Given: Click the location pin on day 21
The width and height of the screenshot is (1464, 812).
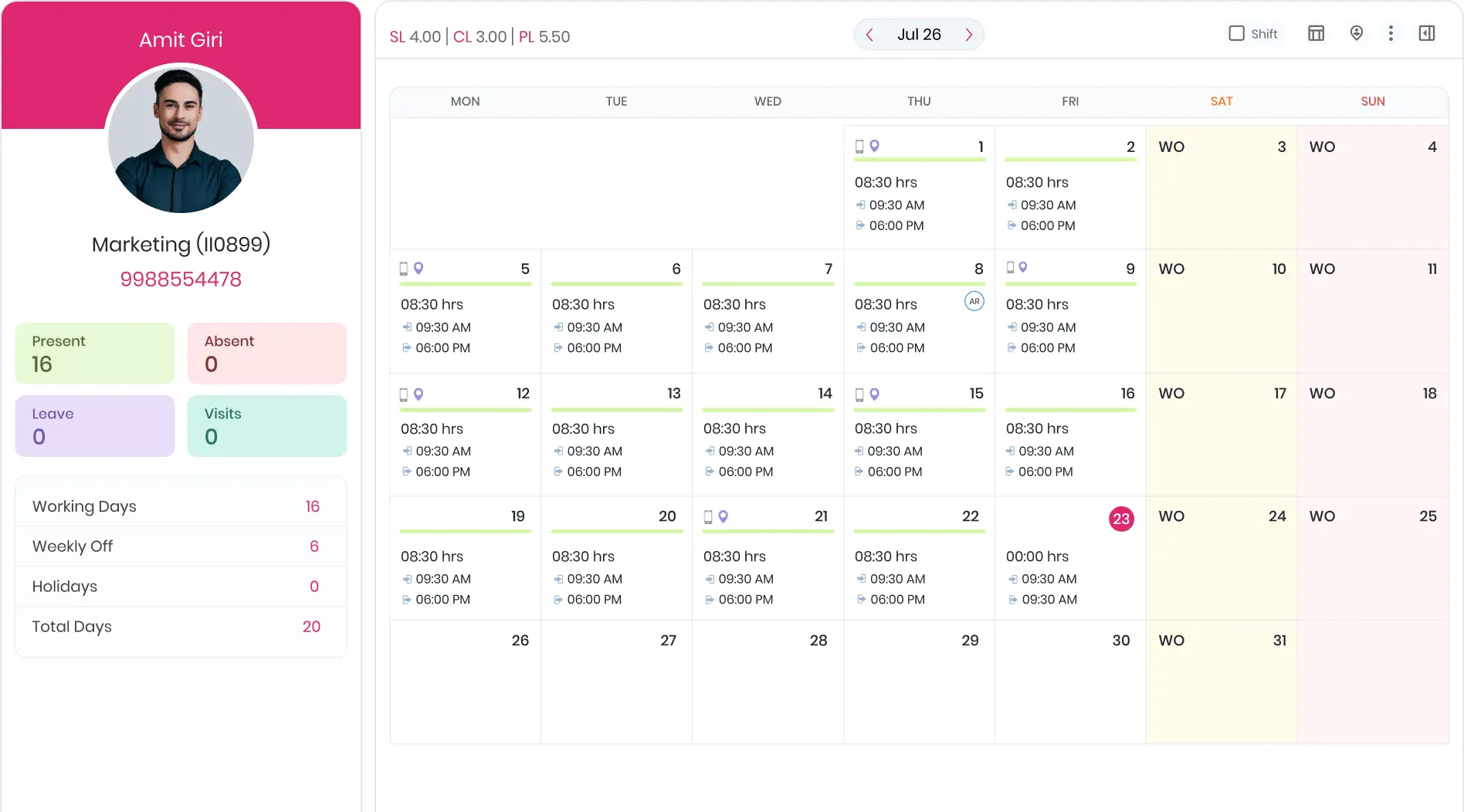Looking at the screenshot, I should [x=724, y=516].
